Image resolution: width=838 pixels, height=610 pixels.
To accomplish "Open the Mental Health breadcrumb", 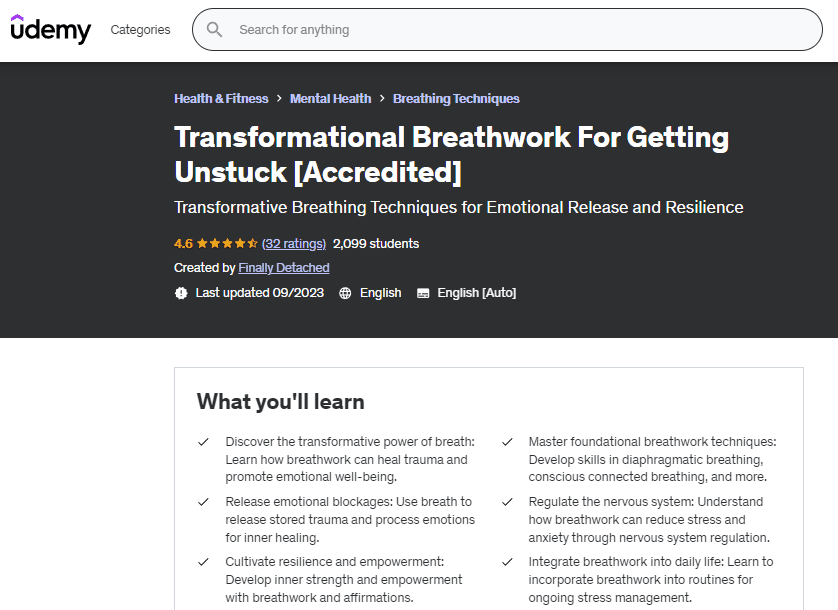I will [x=330, y=98].
